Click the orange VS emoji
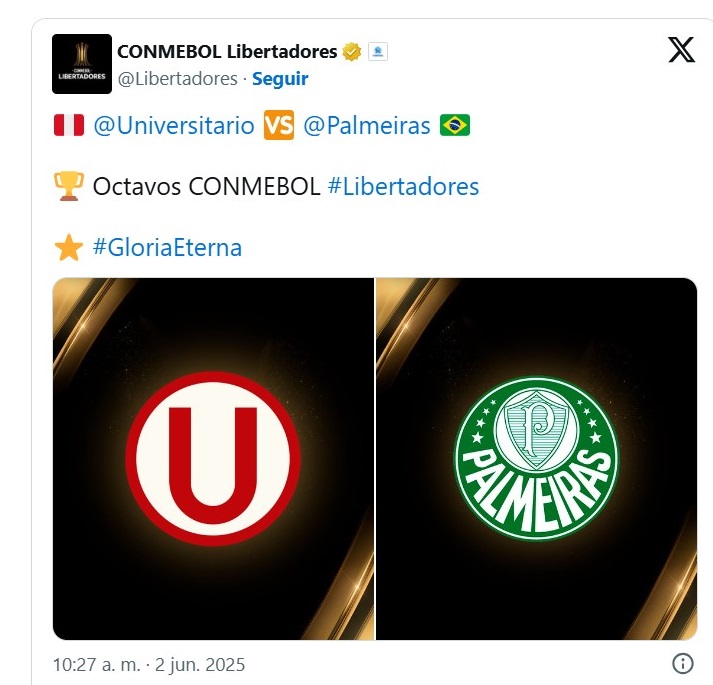This screenshot has height=685, width=713. tap(279, 125)
